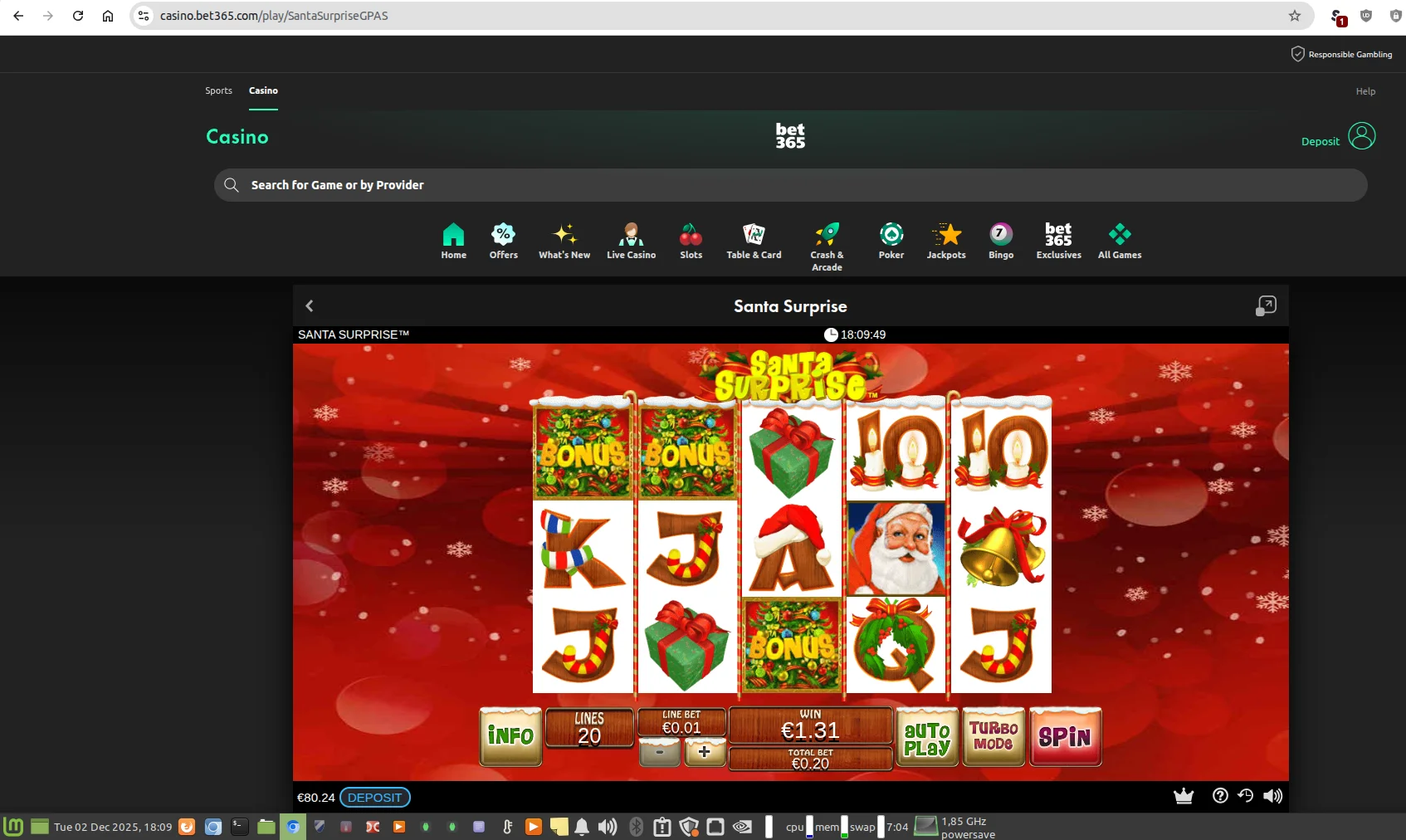The image size is (1406, 840).
Task: Click the taskbar volume speaker icon
Action: click(x=608, y=827)
